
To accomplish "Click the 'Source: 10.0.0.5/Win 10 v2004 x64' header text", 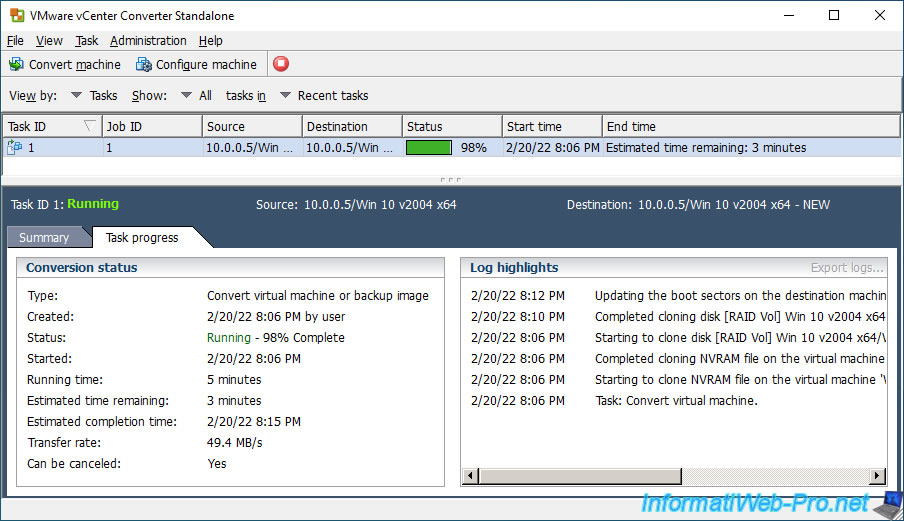I will pos(356,205).
